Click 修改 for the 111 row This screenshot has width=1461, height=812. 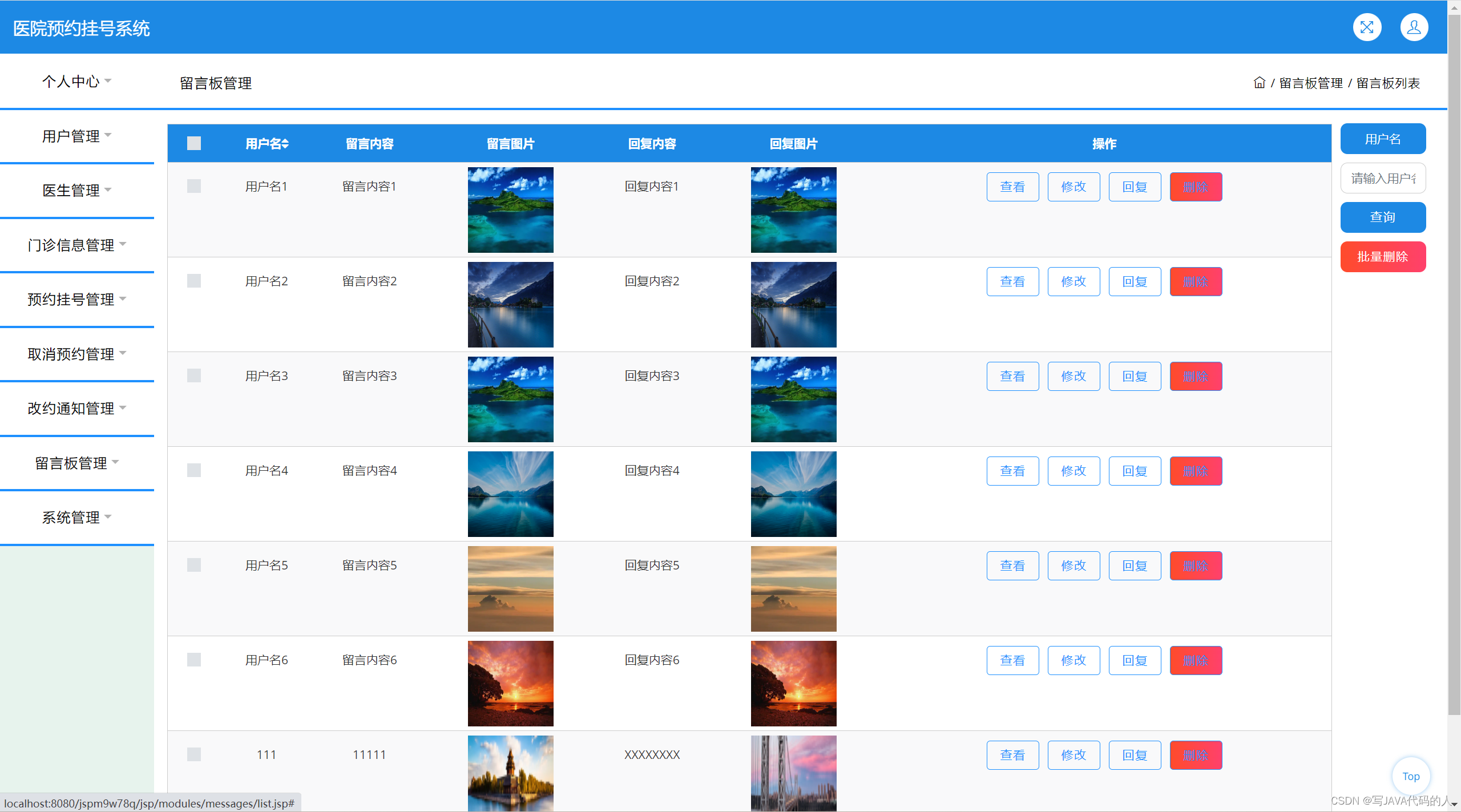(x=1073, y=755)
